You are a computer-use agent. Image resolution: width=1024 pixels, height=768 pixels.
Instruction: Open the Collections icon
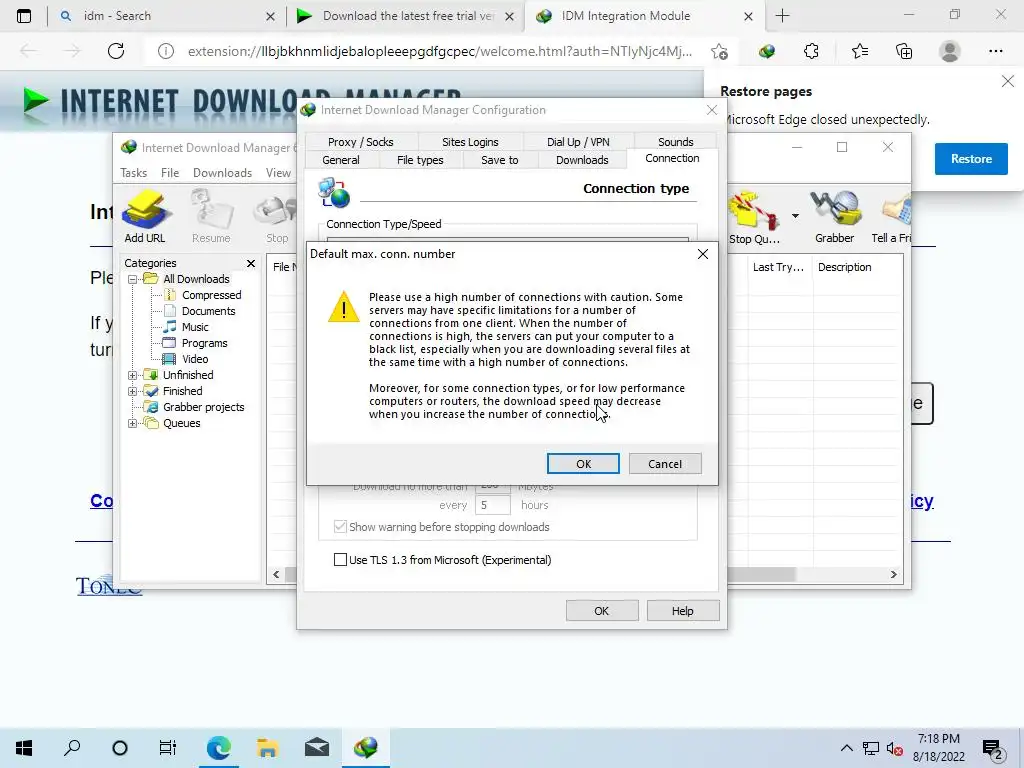pyautogui.click(x=904, y=51)
